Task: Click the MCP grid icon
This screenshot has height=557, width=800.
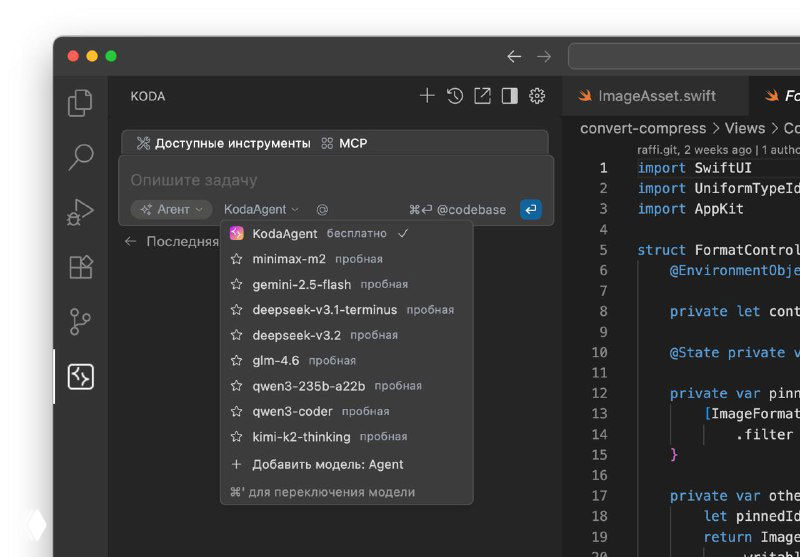Action: [327, 144]
